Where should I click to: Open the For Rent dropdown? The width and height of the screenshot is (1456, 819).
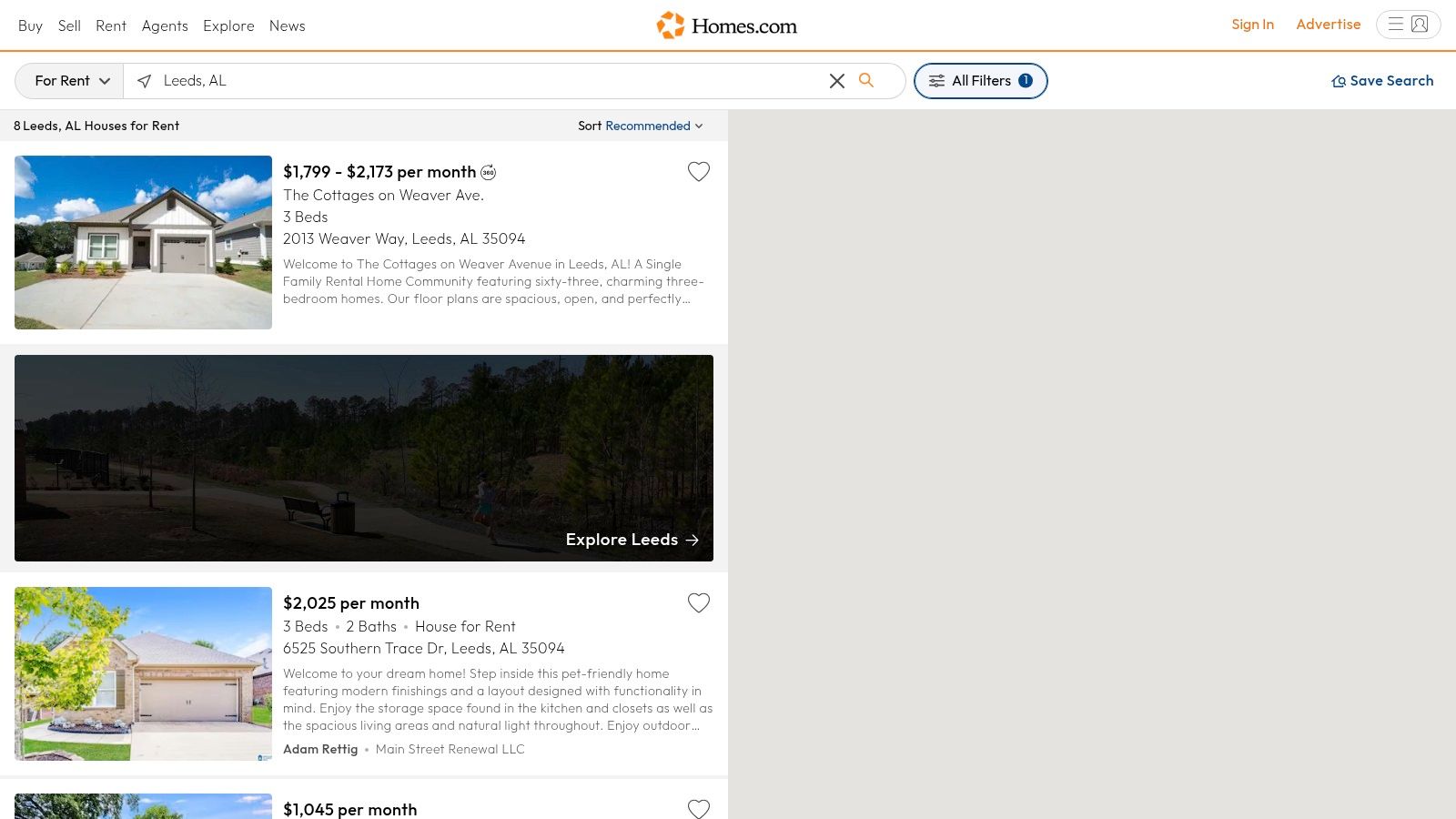tap(68, 80)
